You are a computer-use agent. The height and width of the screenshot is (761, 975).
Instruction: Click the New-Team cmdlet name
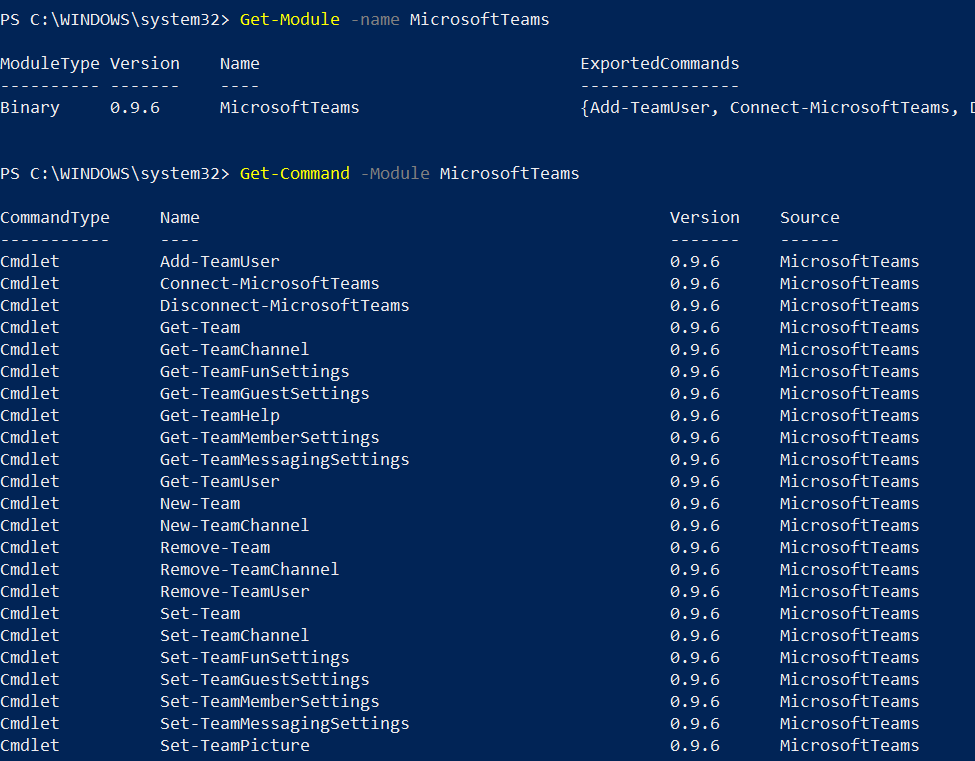[200, 504]
